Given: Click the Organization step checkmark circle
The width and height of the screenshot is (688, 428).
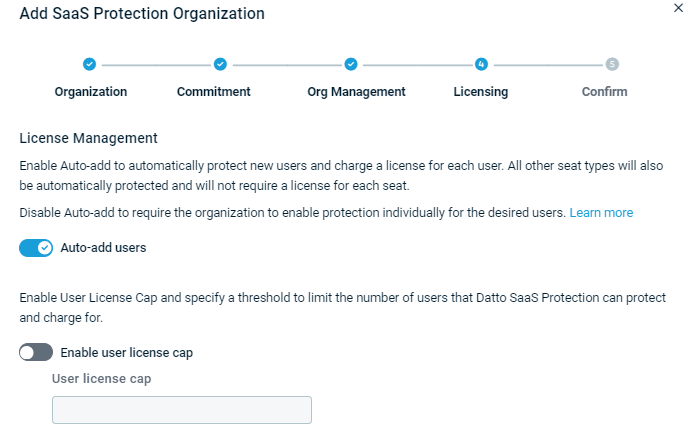Looking at the screenshot, I should click(x=90, y=64).
